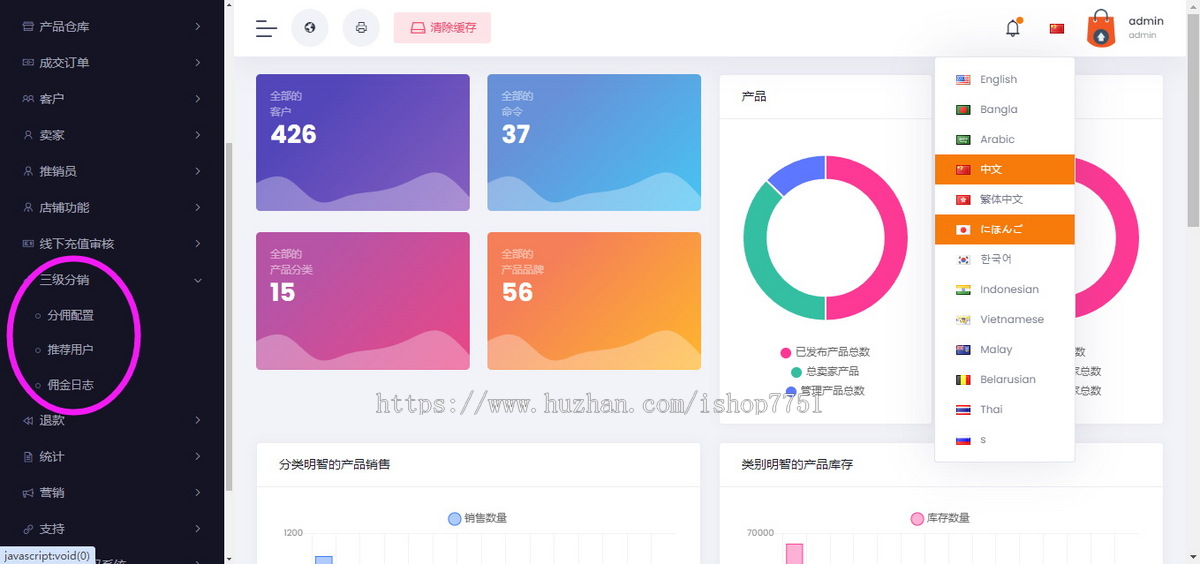Click the hamburger menu toggle icon
Screen dimensions: 1200x564
(266, 28)
